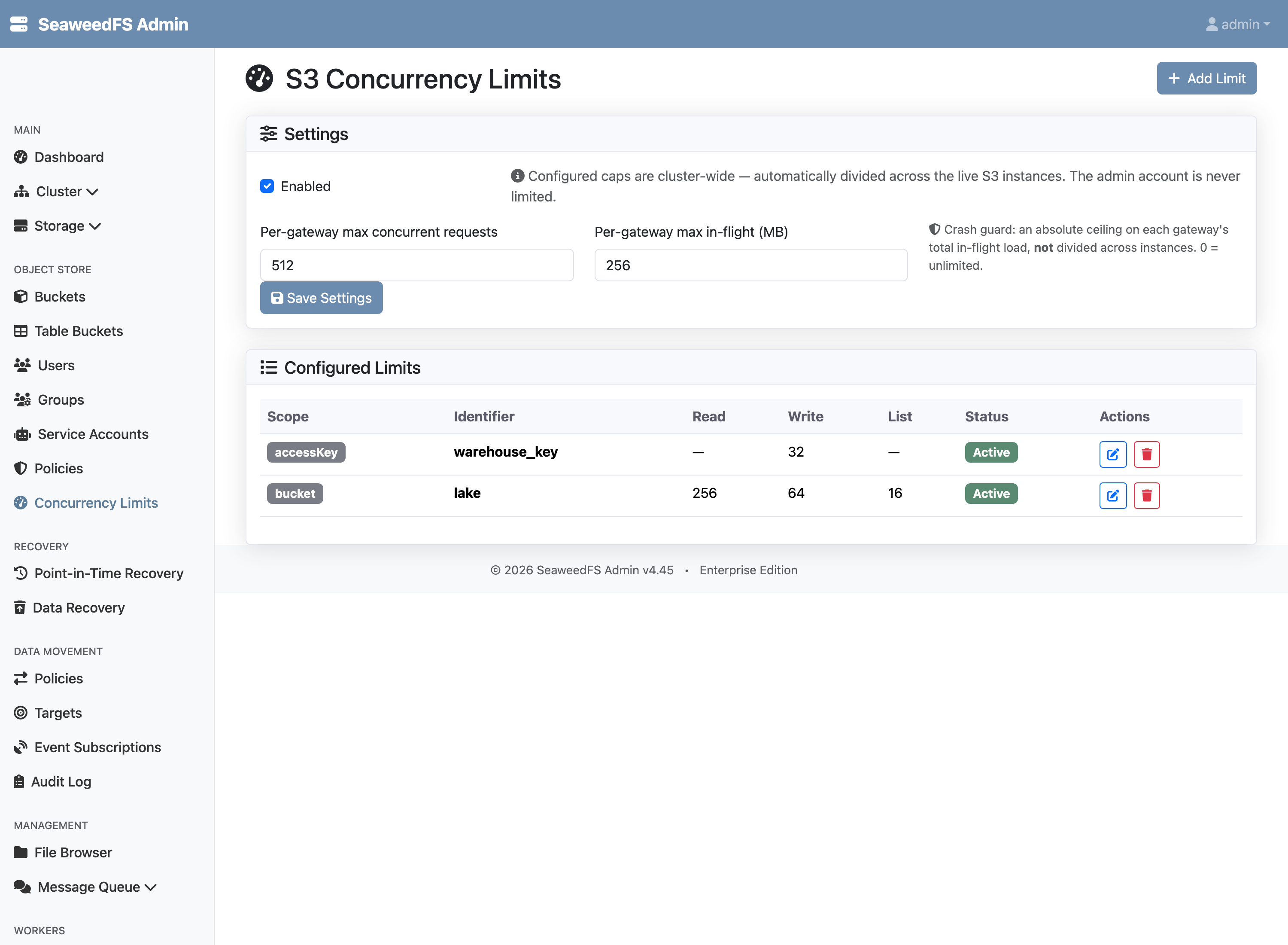Click the File Browser folder icon
This screenshot has width=1288, height=945.
[21, 852]
